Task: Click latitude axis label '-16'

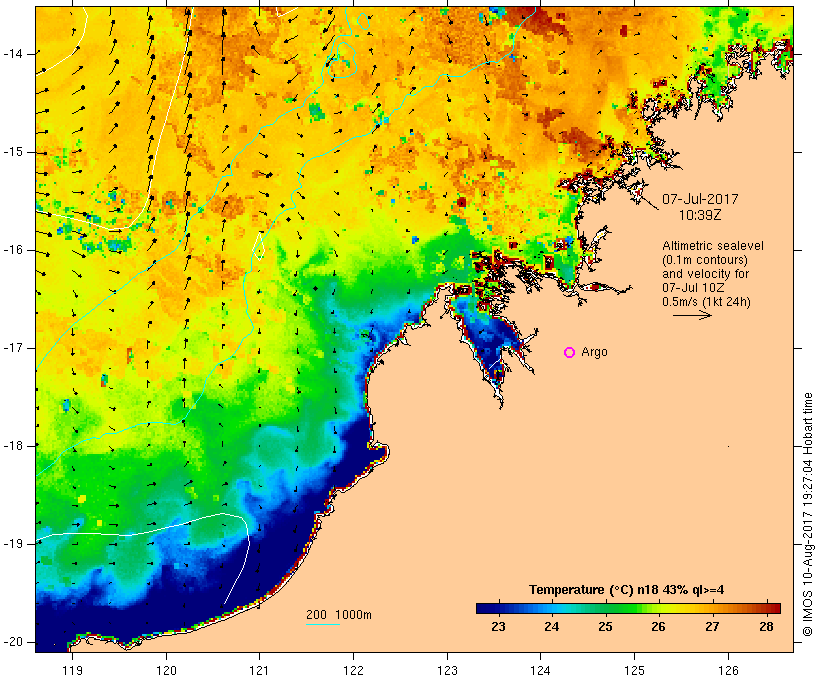Action: click(x=13, y=250)
